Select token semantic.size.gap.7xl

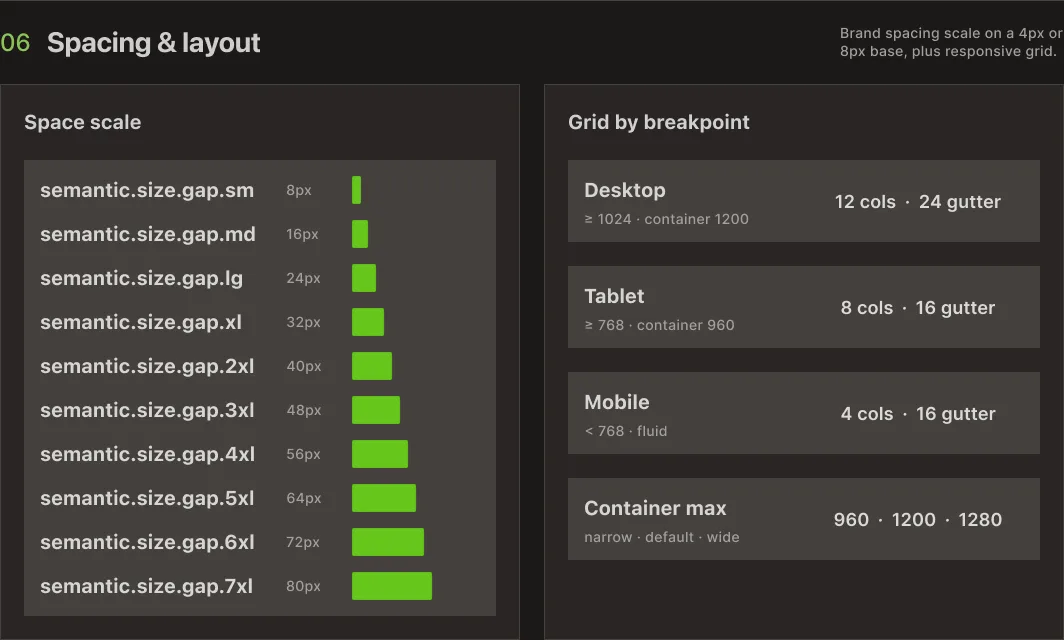pyautogui.click(x=147, y=586)
